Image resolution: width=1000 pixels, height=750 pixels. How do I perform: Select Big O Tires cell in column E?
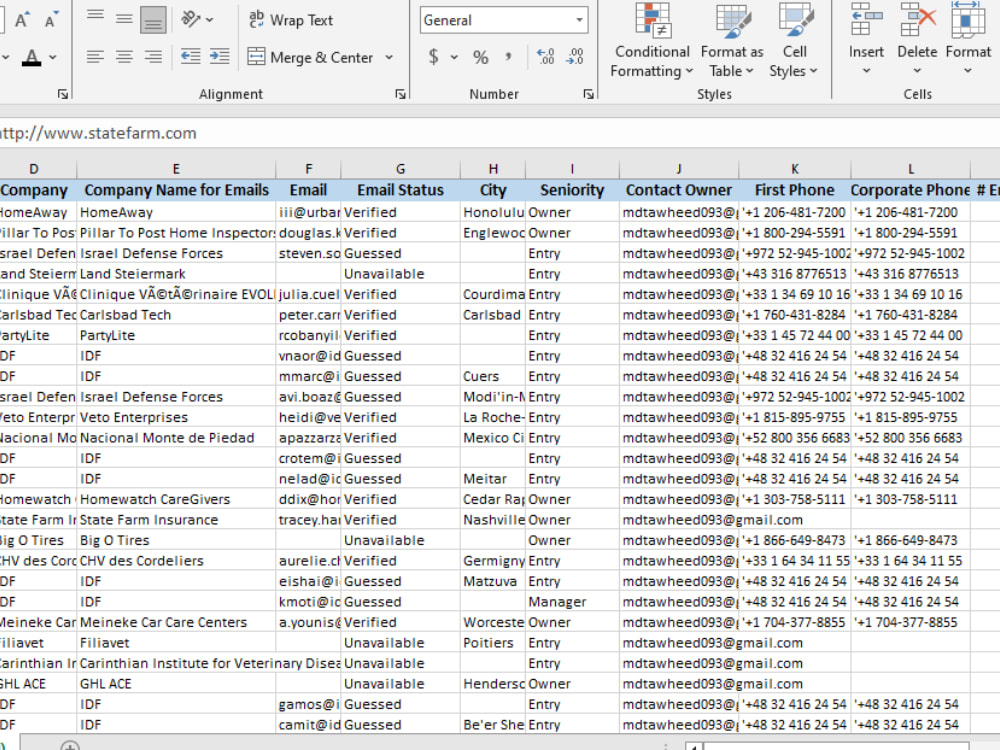click(176, 540)
